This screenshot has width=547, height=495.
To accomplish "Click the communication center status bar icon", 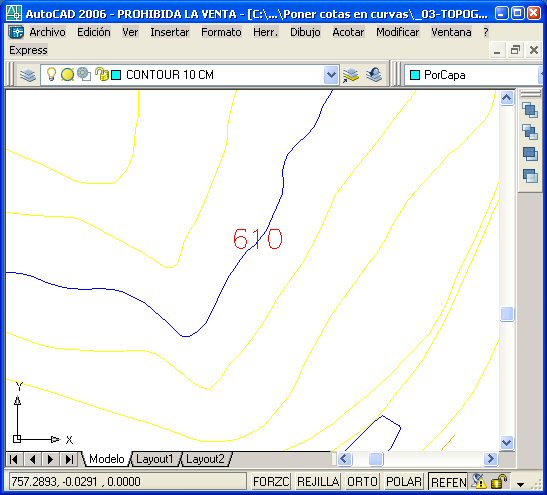I will [x=479, y=481].
